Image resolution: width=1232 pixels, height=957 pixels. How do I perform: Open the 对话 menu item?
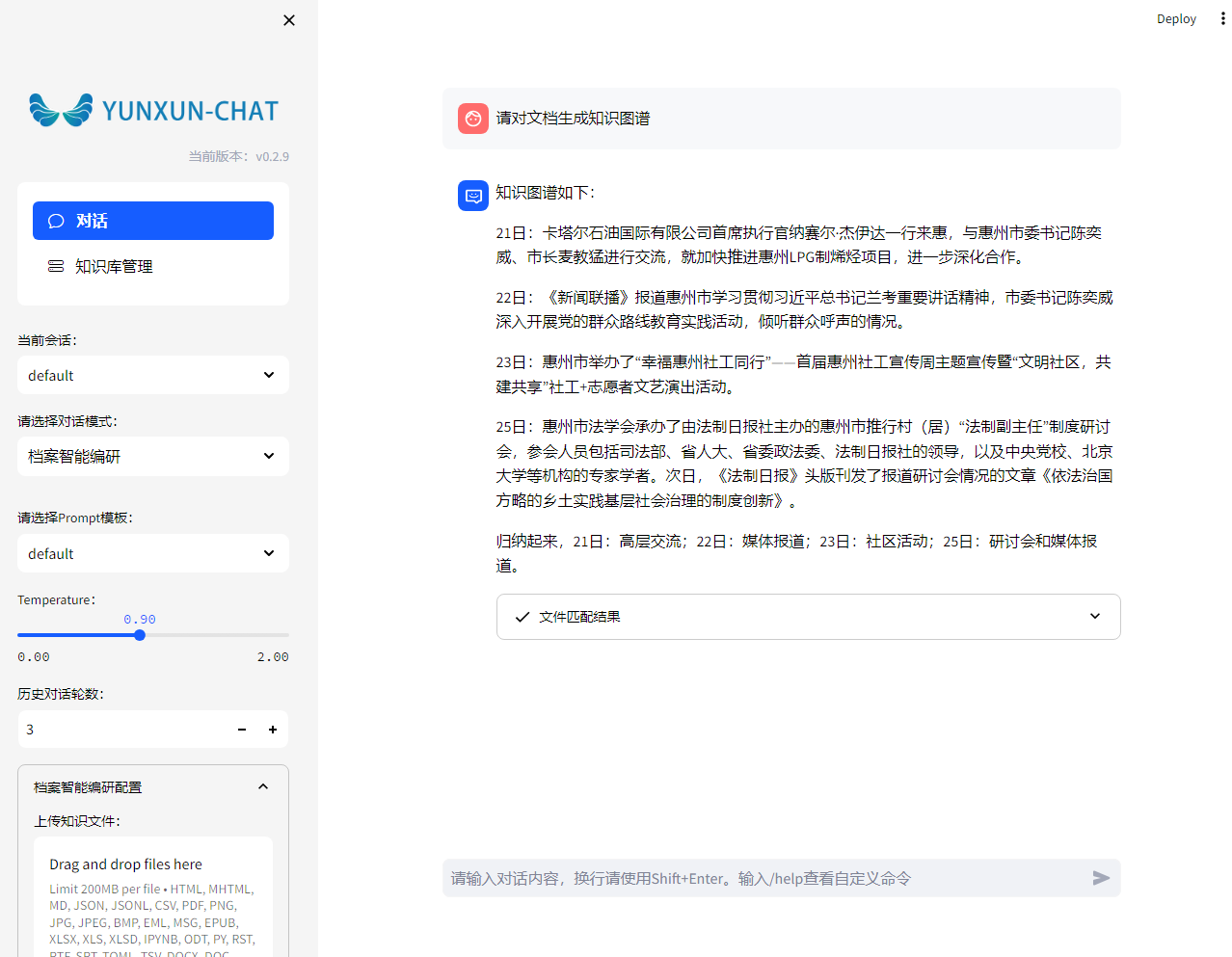[x=153, y=221]
